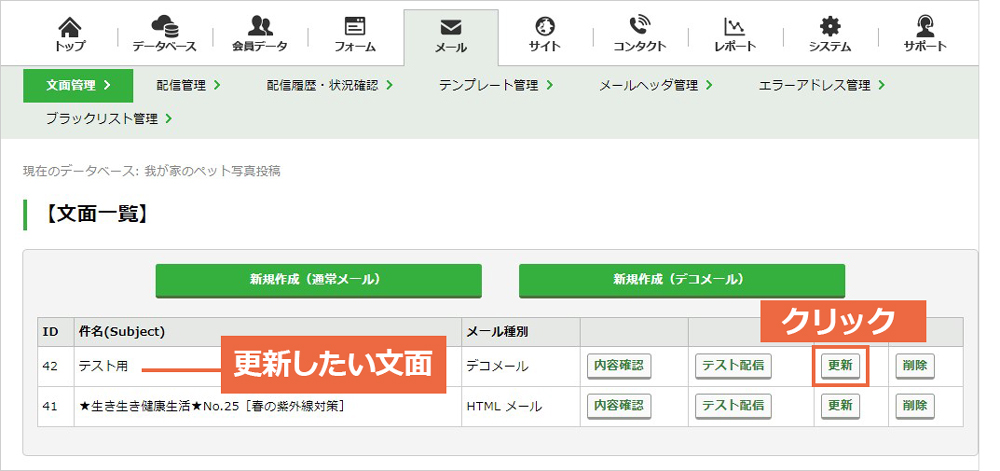Open 配信履歴・状況確認 submenu

coord(330,85)
